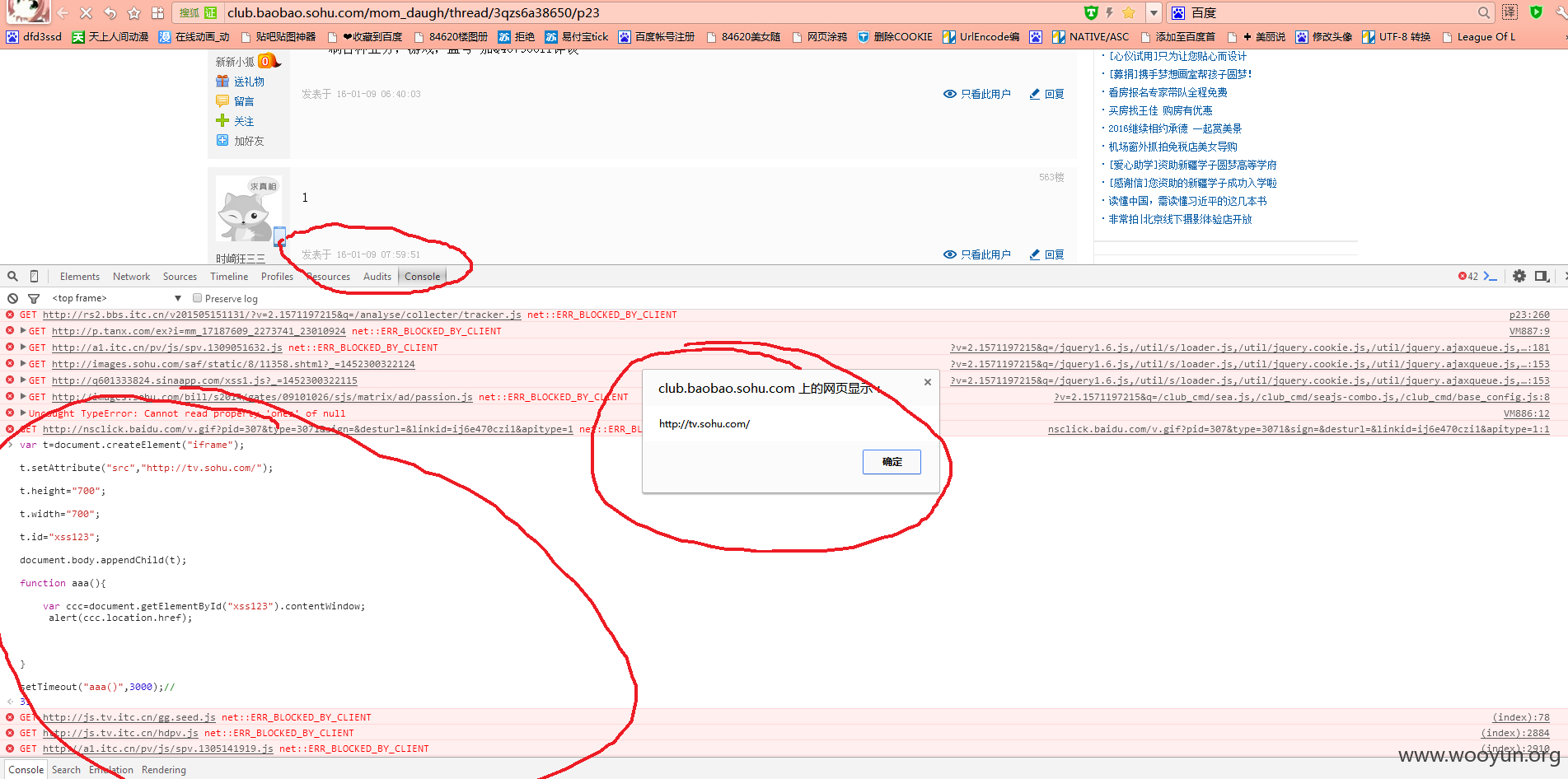Viewport: 1568px width, 779px height.
Task: Expand the sinaapp.com xss1.js entry
Action: pos(23,380)
